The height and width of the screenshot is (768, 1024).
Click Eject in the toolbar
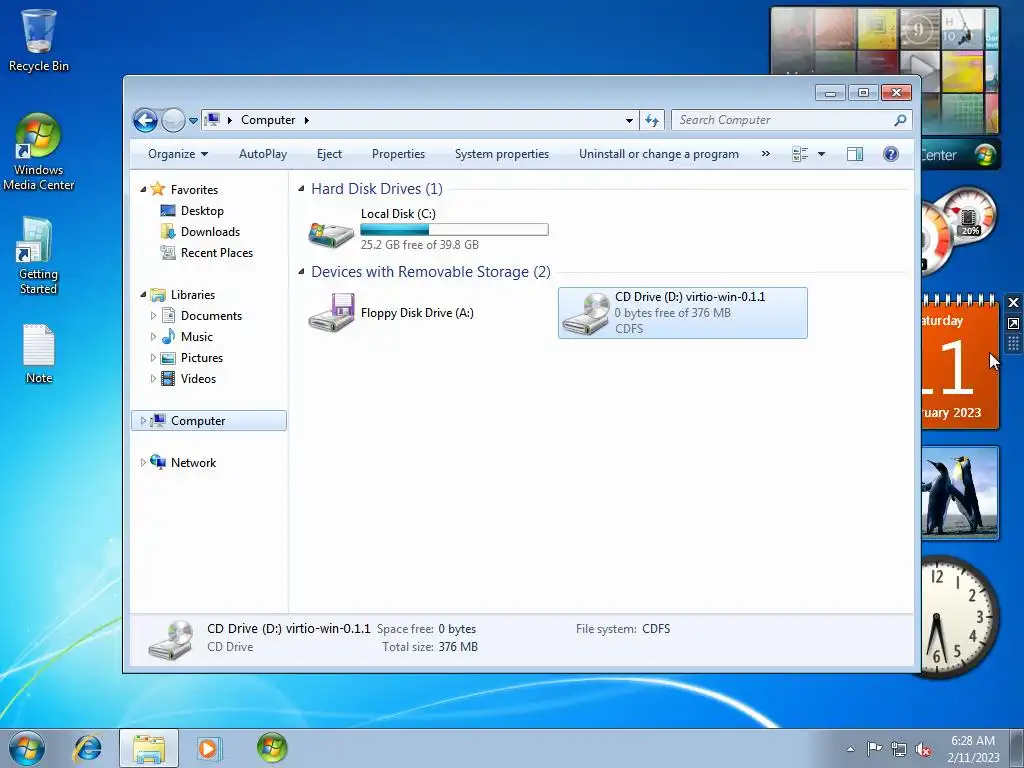coord(329,154)
